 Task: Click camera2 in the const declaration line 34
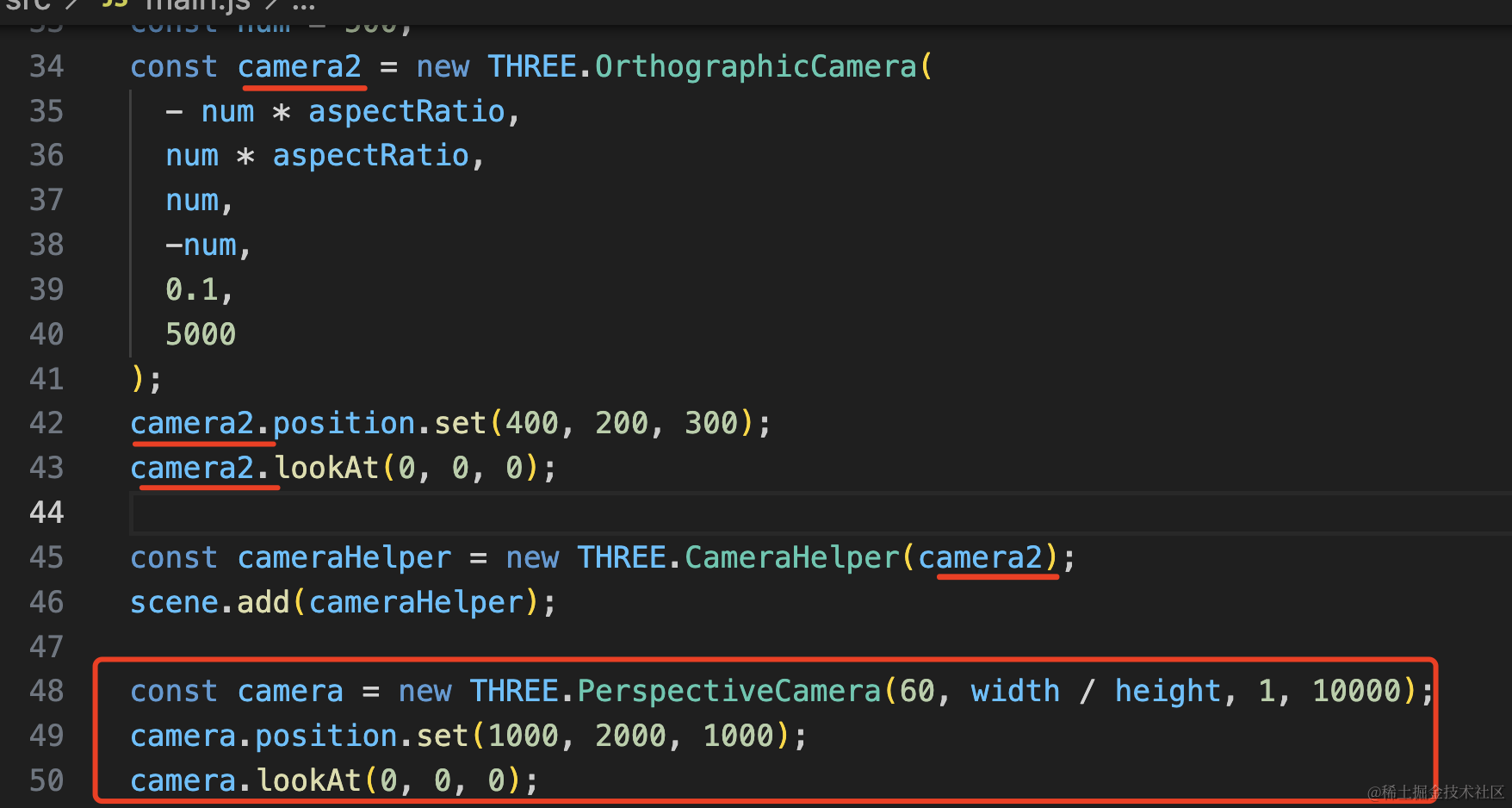[x=300, y=66]
